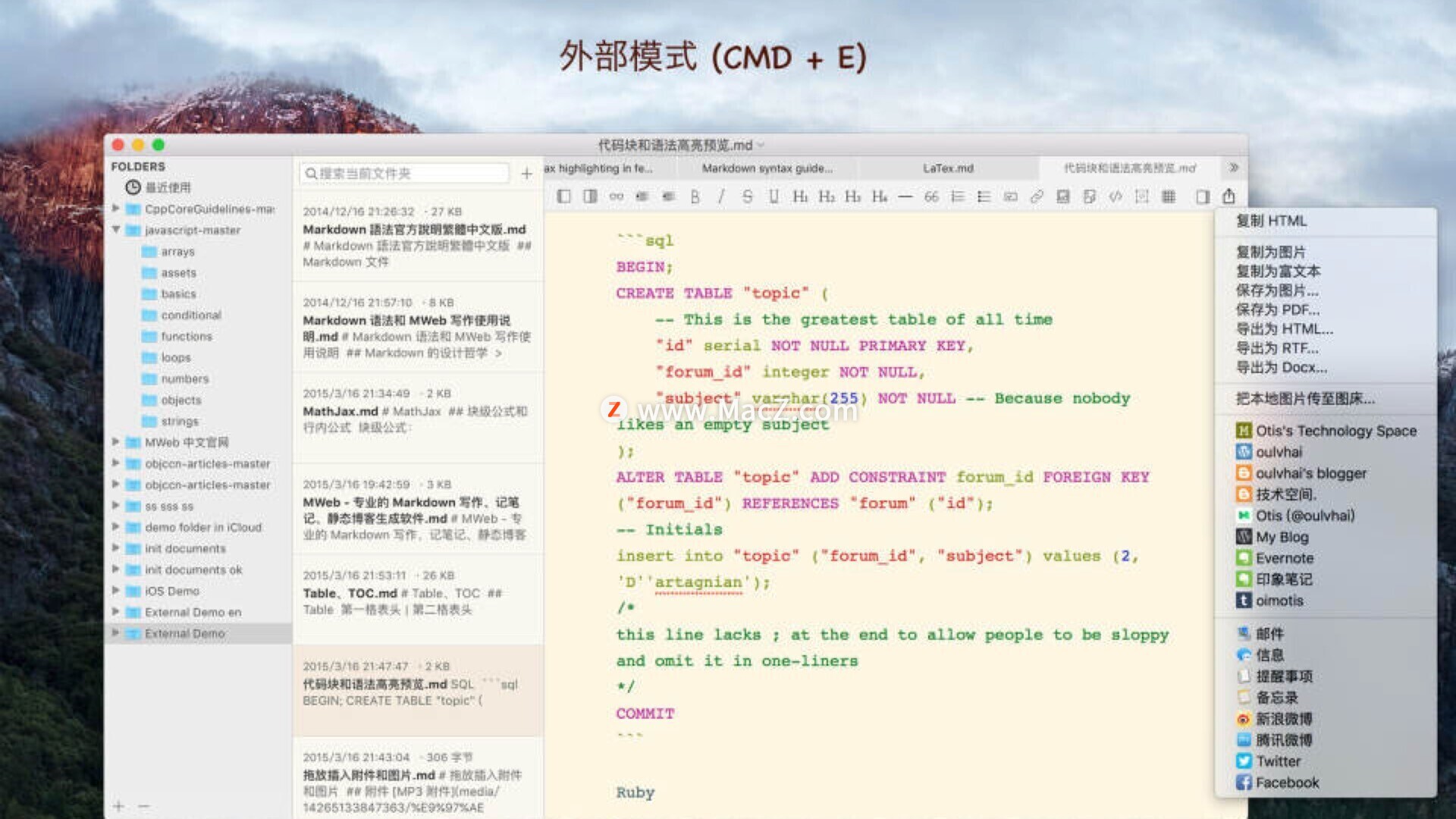This screenshot has width=1456, height=819.
Task: Select arrays subfolder
Action: pos(177,251)
